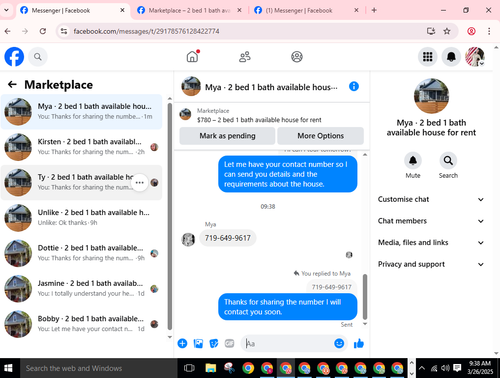Open the Facebook menu grid icon

tap(428, 57)
